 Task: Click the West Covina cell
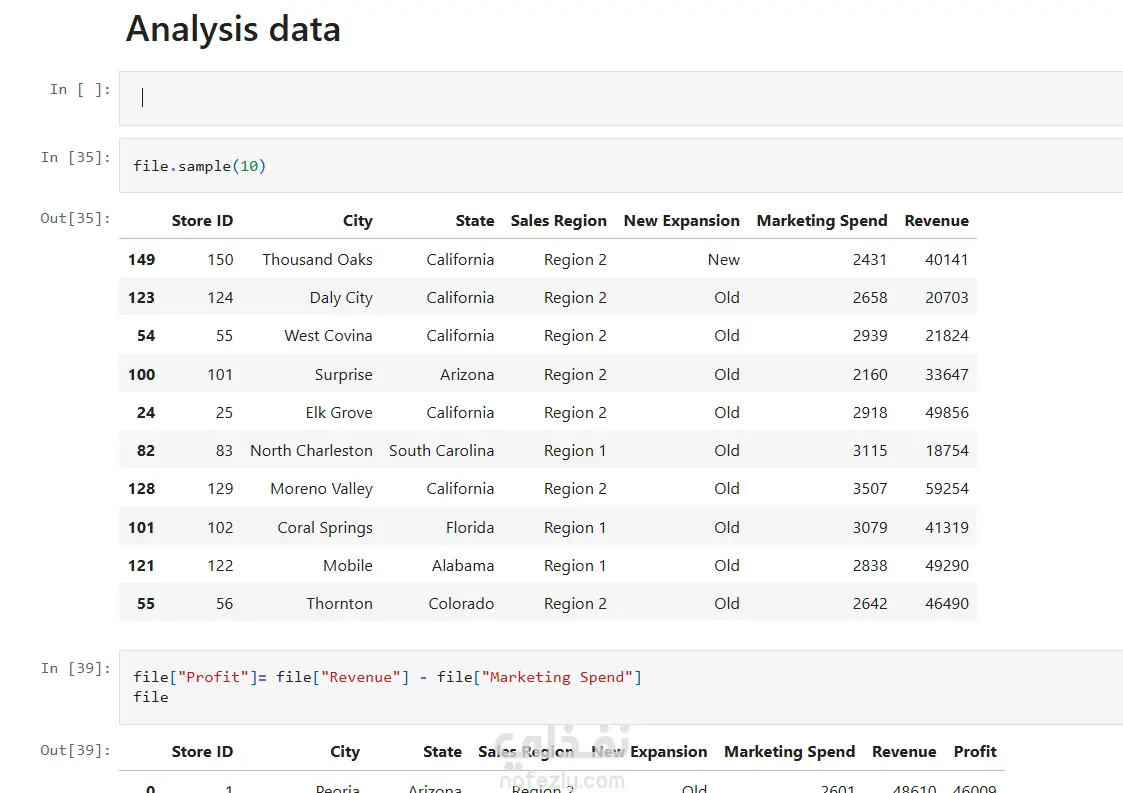click(x=328, y=335)
